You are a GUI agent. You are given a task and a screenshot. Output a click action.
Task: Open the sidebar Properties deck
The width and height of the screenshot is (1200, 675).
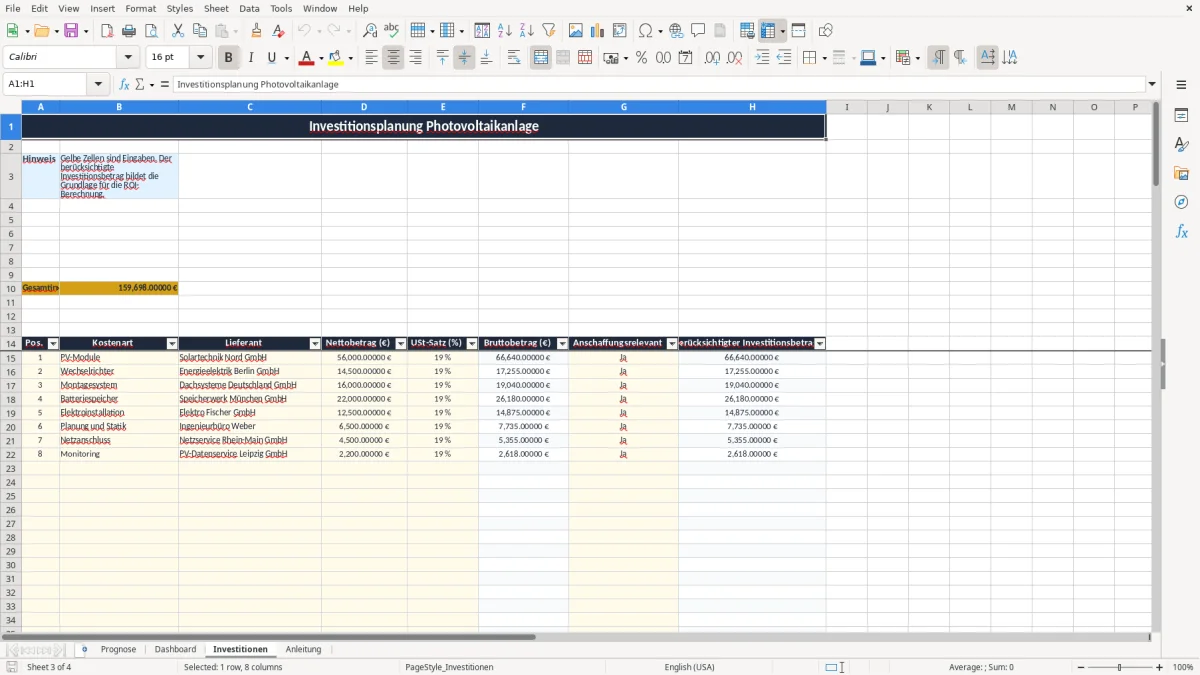pos(1181,115)
